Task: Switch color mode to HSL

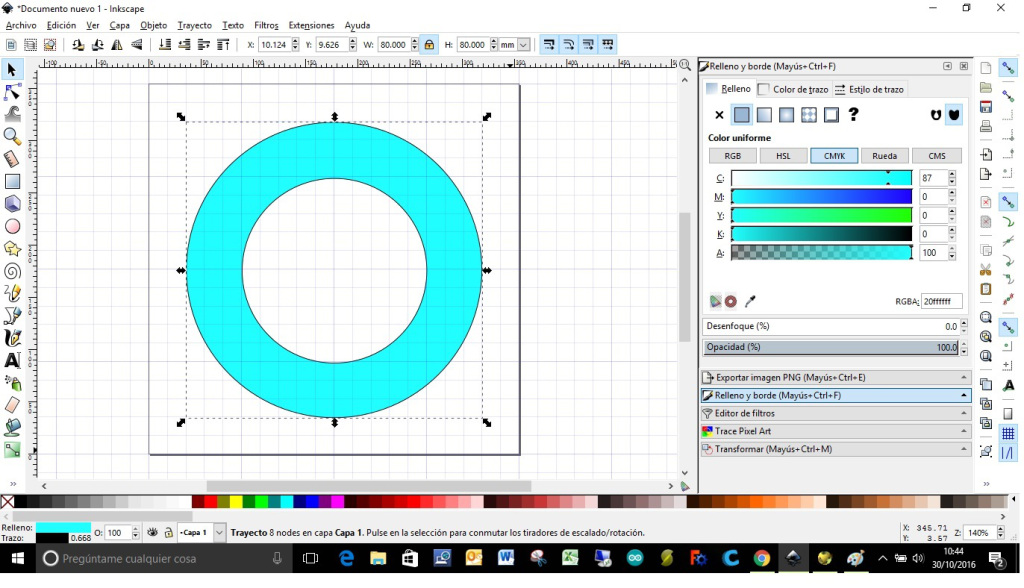Action: [783, 156]
